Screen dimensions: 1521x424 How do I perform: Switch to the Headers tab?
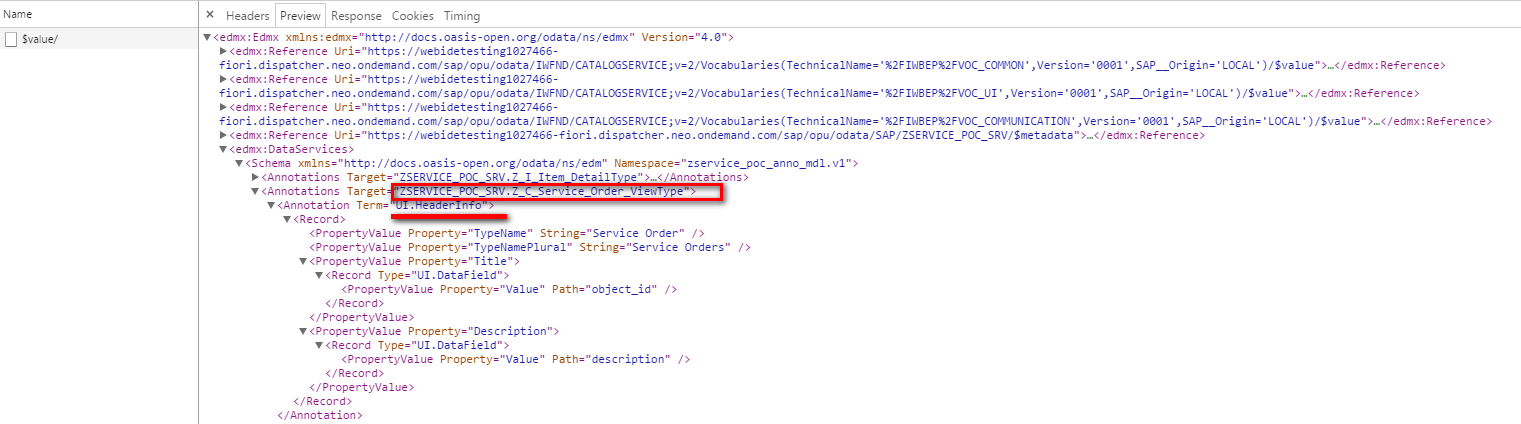[247, 16]
